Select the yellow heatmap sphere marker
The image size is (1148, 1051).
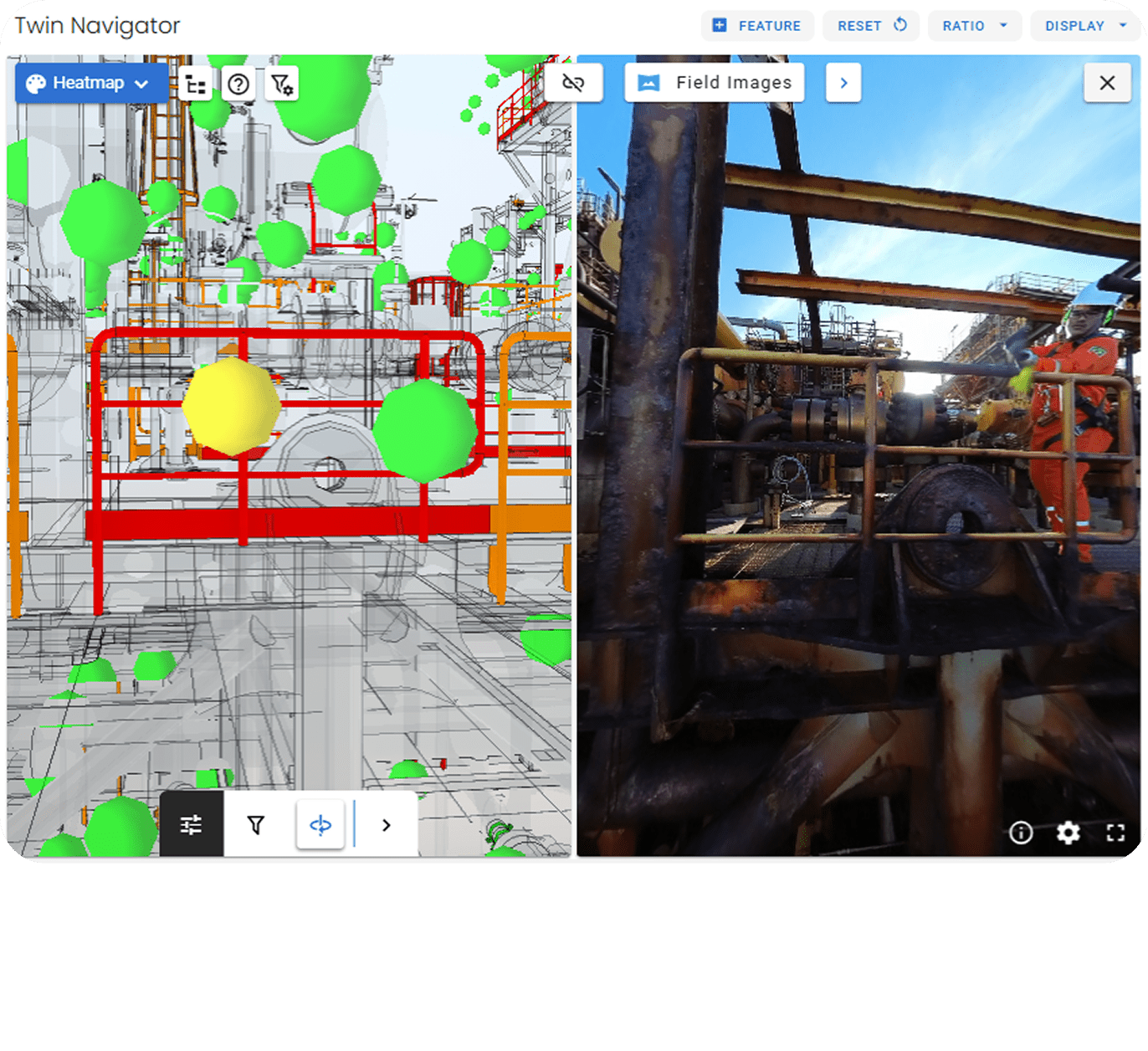tap(231, 407)
